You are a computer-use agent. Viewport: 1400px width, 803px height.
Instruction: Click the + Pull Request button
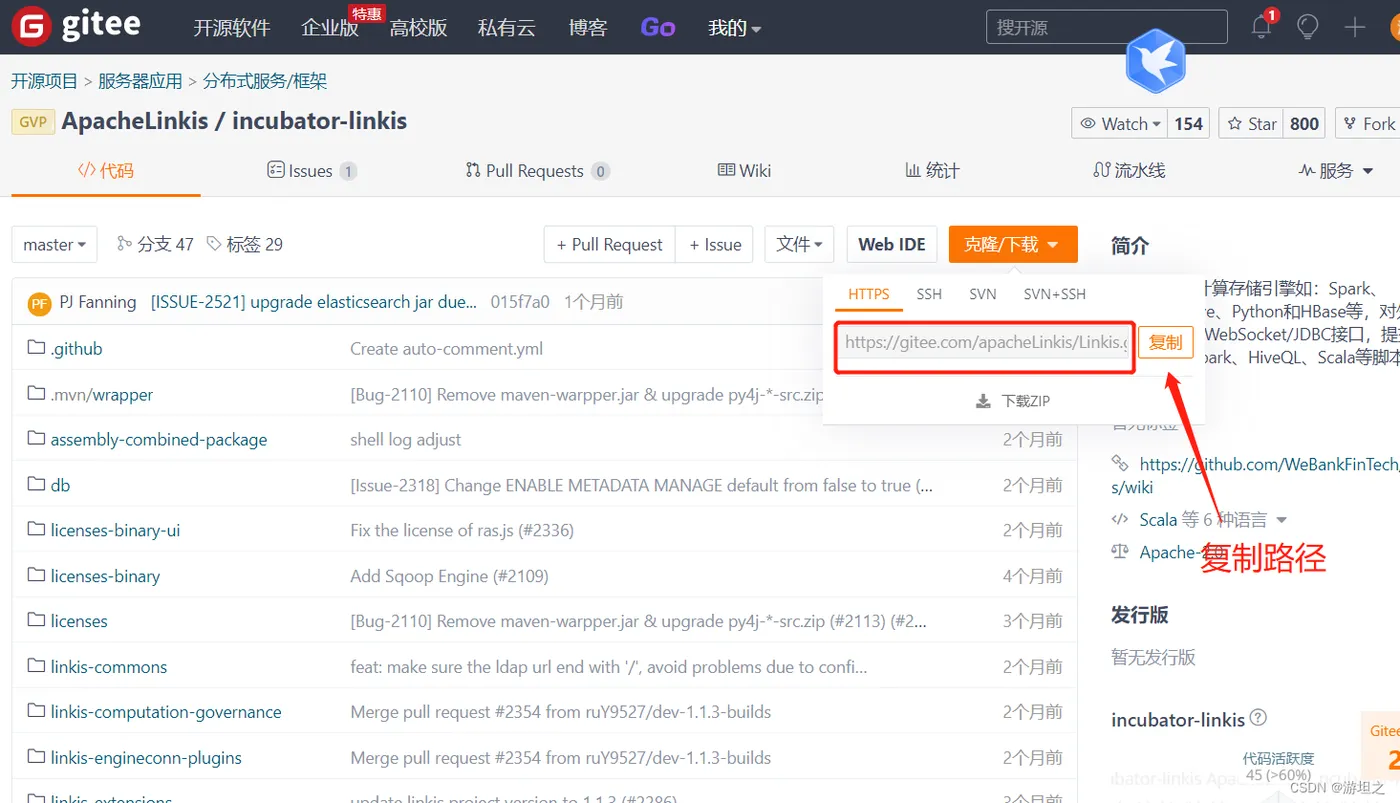(x=610, y=245)
